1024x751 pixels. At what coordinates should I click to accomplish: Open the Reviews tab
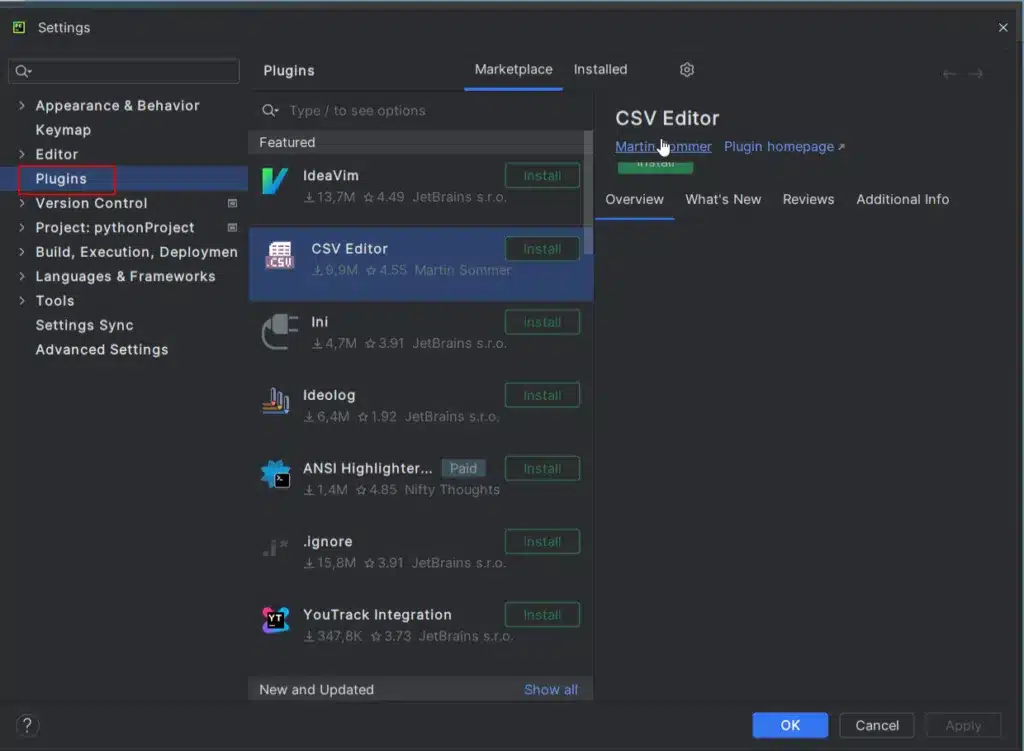point(808,199)
